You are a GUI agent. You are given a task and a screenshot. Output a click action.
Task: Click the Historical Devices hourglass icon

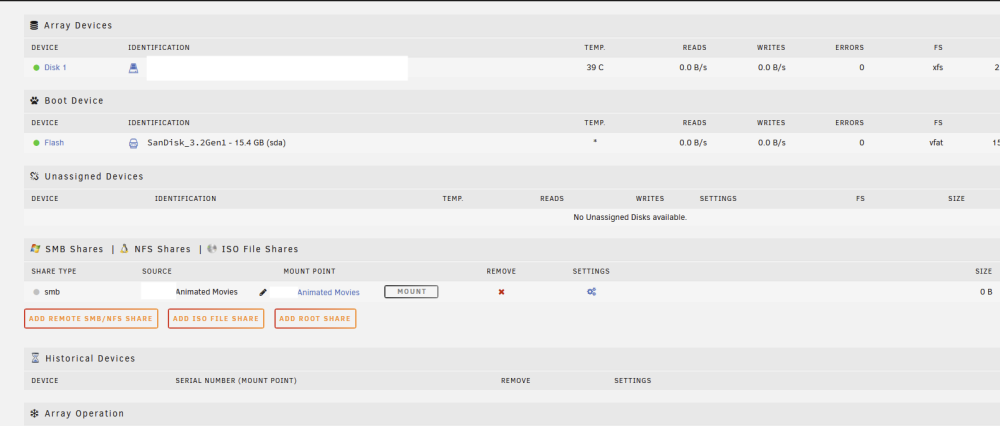35,358
